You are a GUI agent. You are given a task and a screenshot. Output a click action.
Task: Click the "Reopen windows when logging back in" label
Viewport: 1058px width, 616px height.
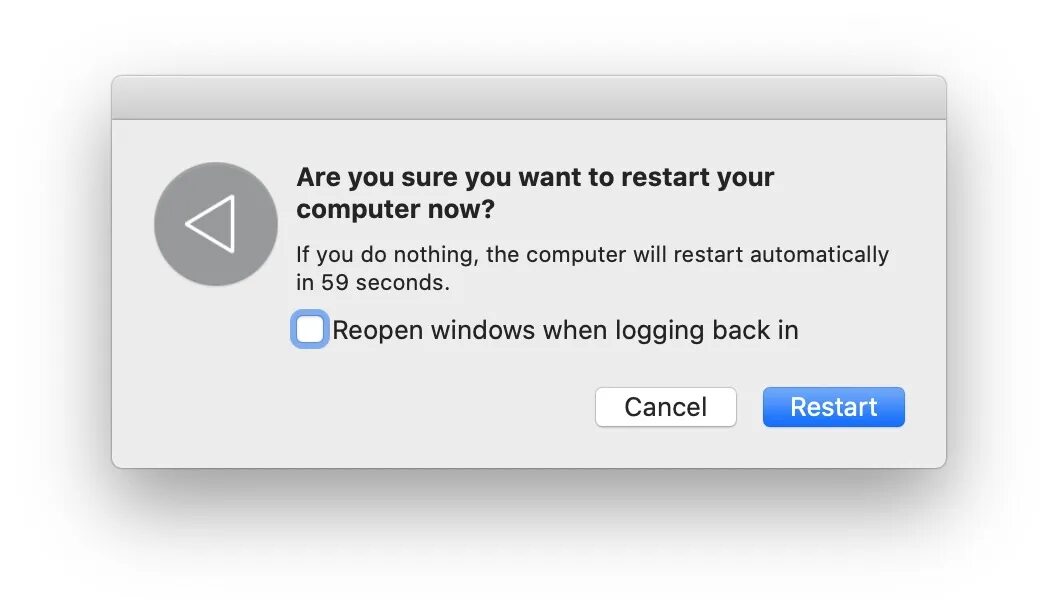pos(565,330)
